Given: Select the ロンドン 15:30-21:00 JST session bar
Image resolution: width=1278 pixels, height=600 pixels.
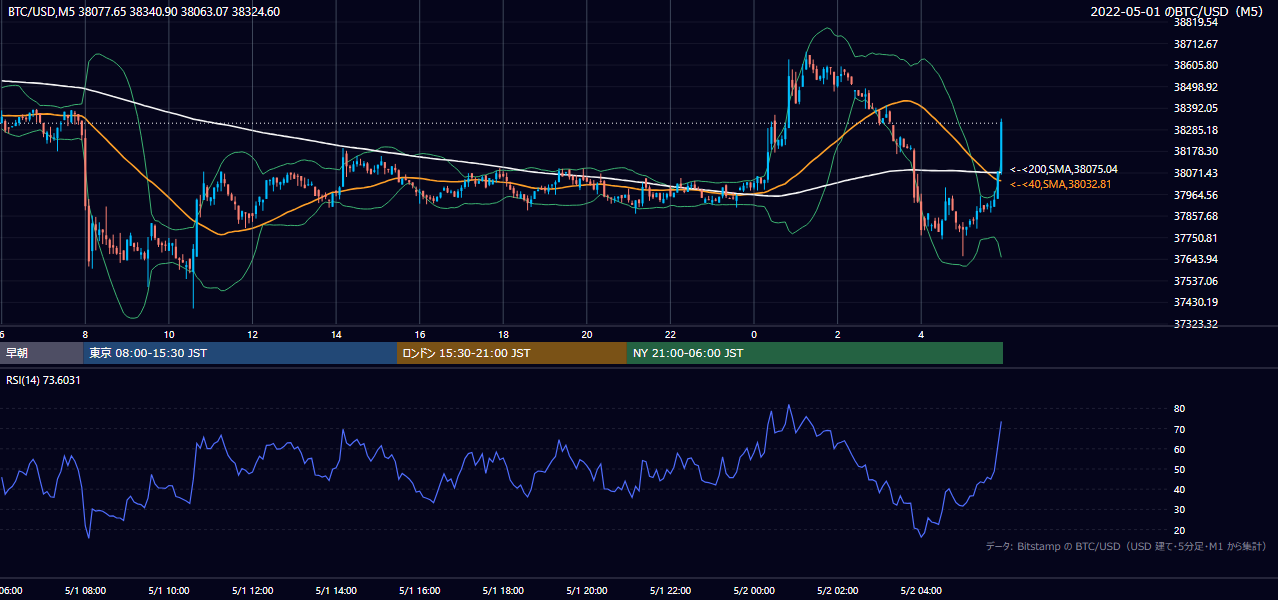Looking at the screenshot, I should tap(512, 353).
